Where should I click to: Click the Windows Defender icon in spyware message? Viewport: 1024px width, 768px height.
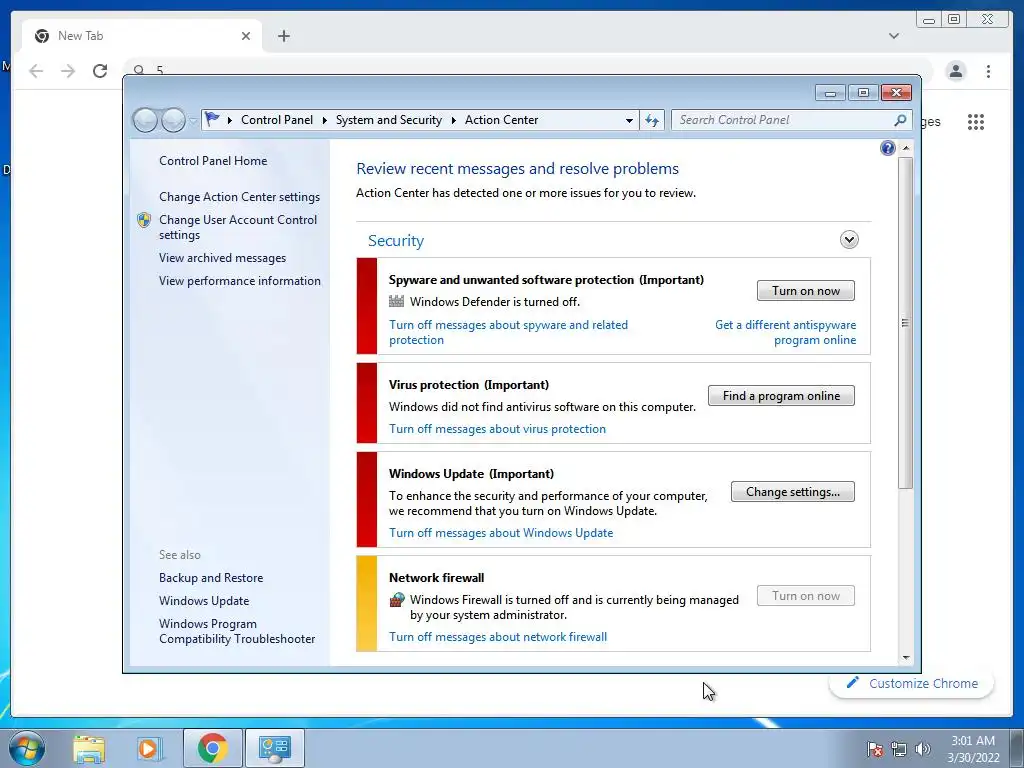[396, 301]
